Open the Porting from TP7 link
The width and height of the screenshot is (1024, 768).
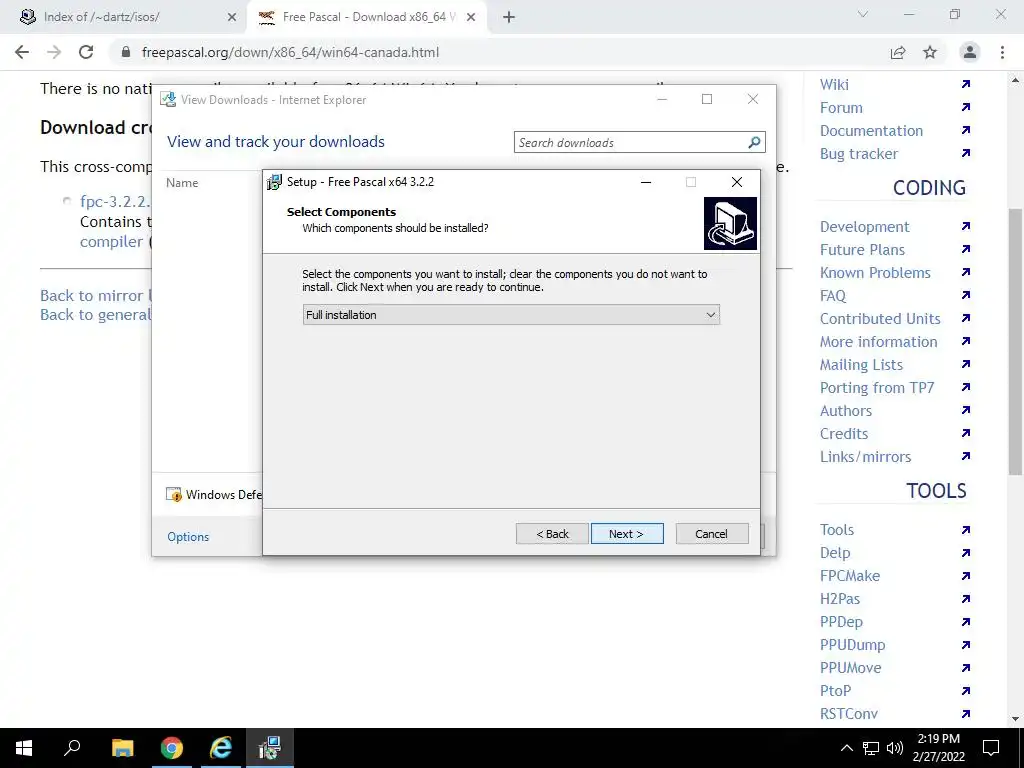pos(877,387)
